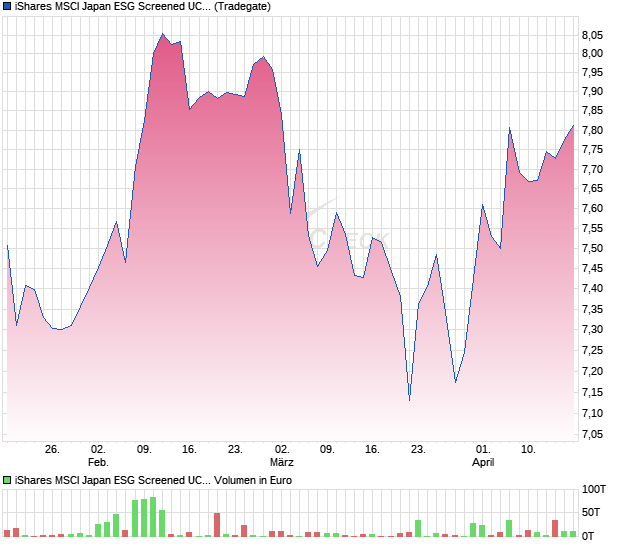
Task: Click the 'Feb.' month label
Action: click(x=98, y=462)
